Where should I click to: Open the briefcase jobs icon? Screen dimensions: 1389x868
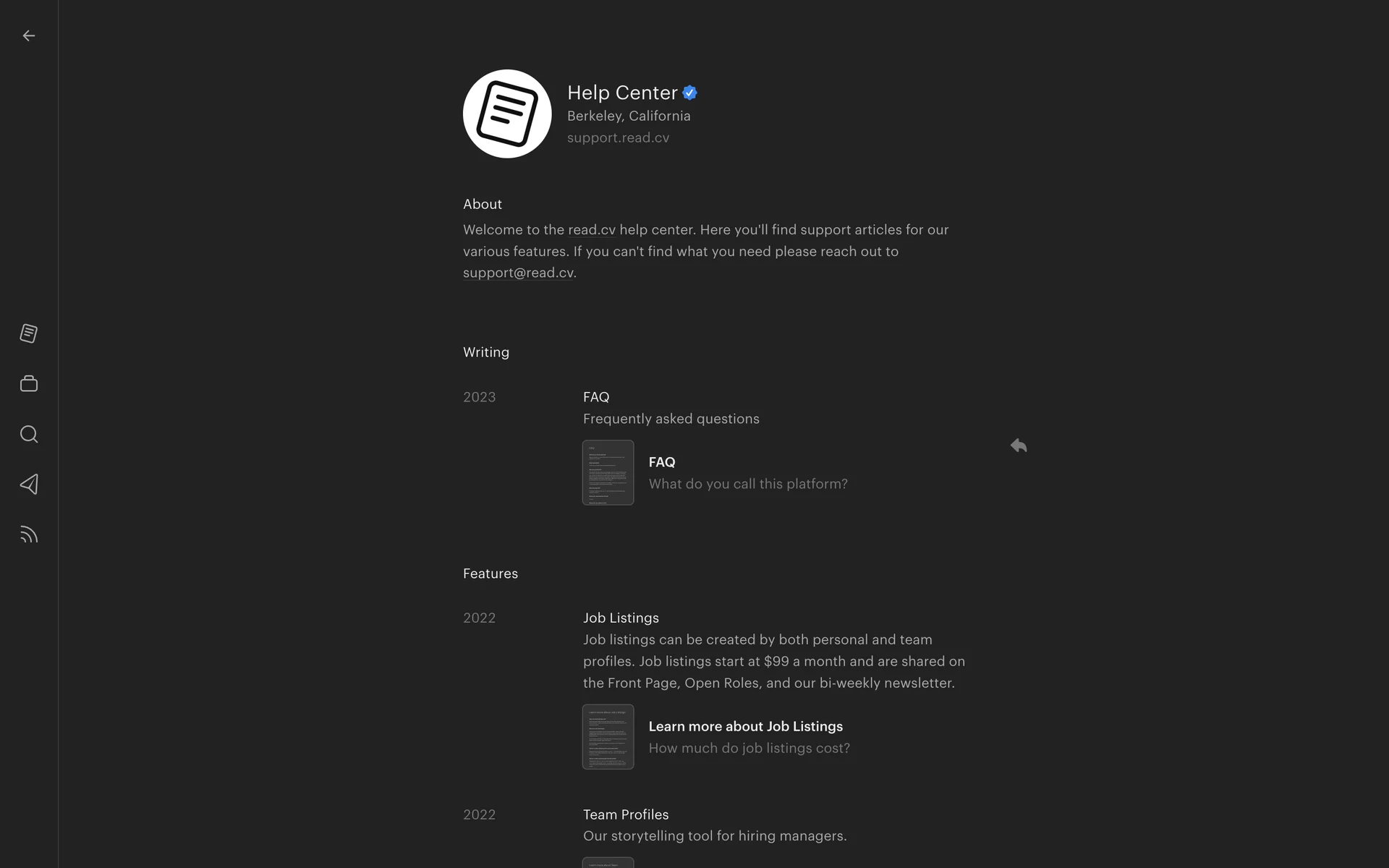29,383
